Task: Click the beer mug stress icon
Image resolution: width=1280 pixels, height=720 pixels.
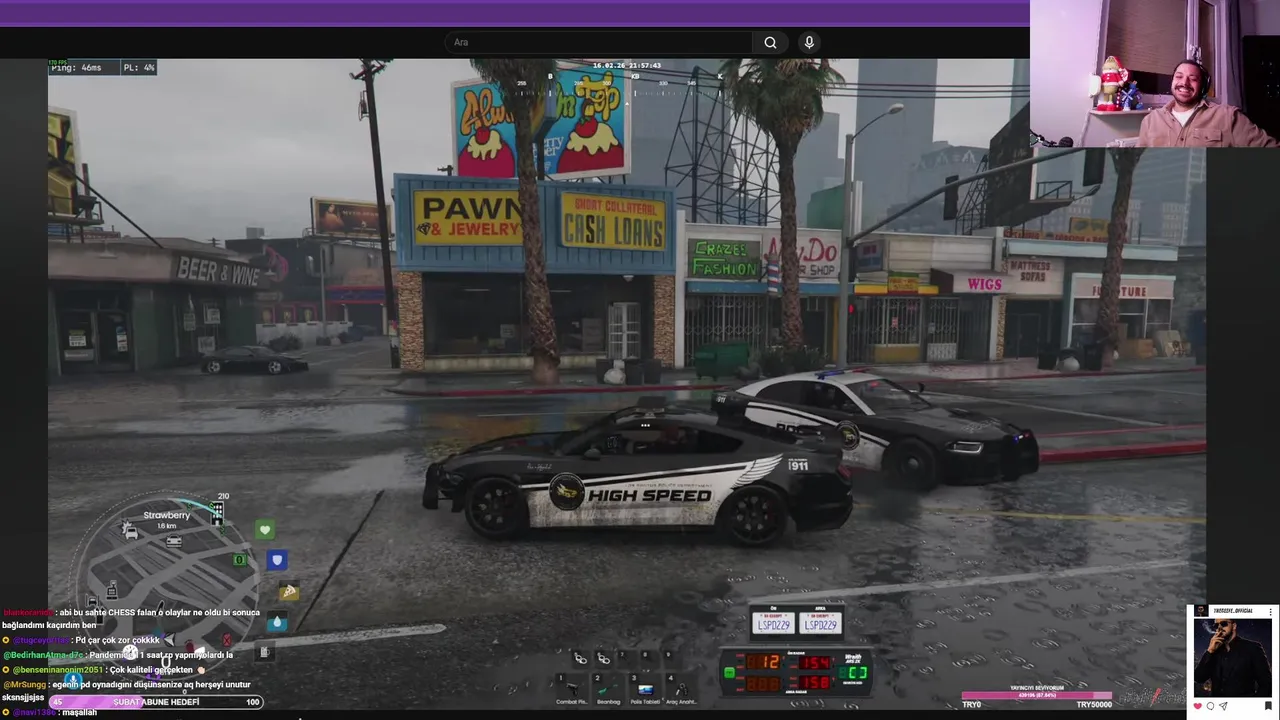Action: click(x=264, y=652)
